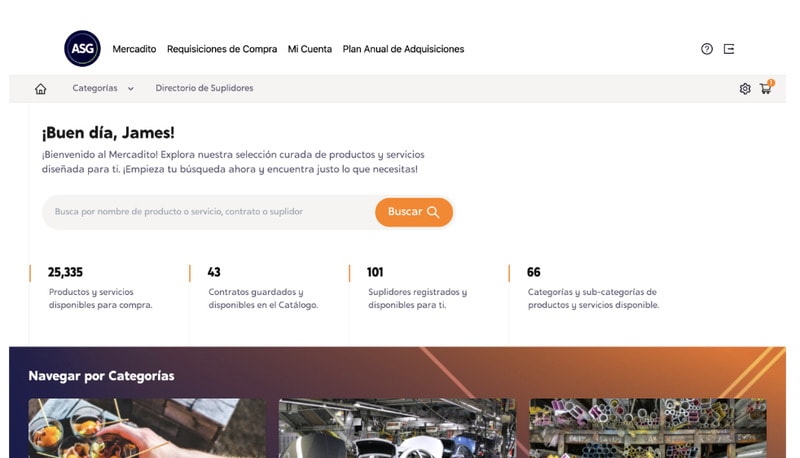
Task: Open the car factory category thumbnail
Action: (397, 428)
